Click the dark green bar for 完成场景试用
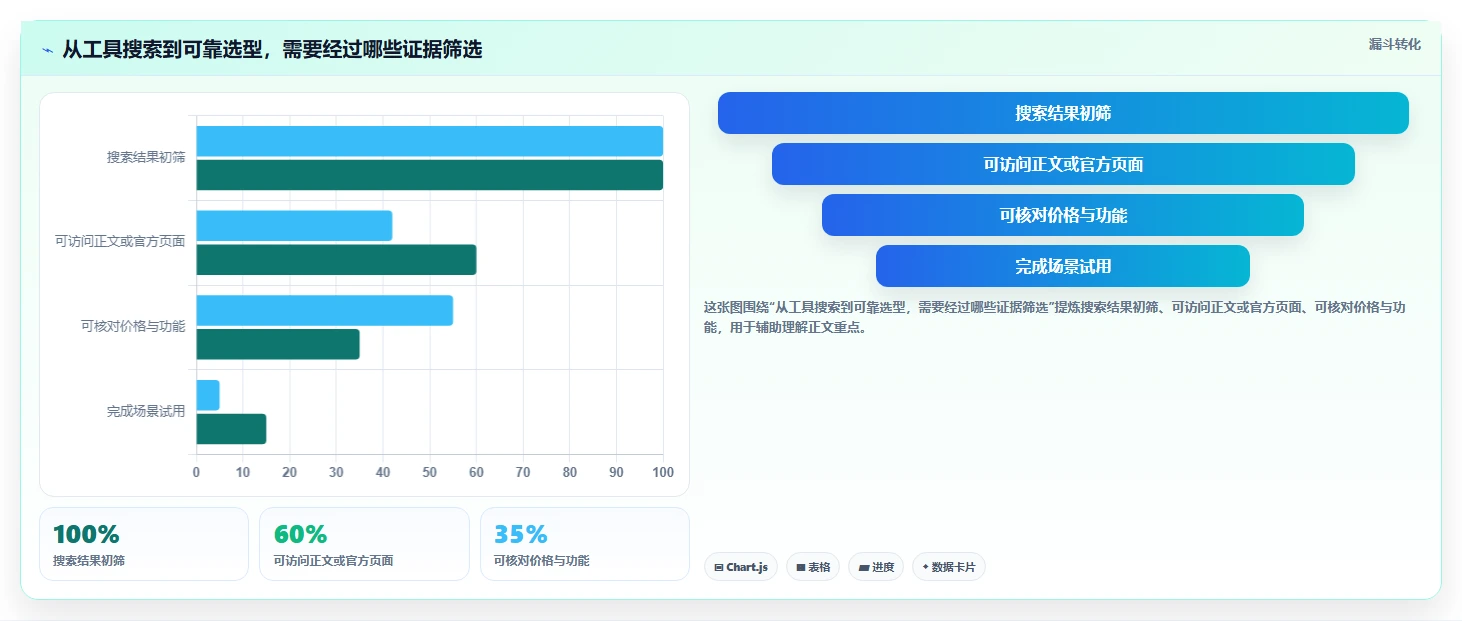1462x621 pixels. coord(231,429)
